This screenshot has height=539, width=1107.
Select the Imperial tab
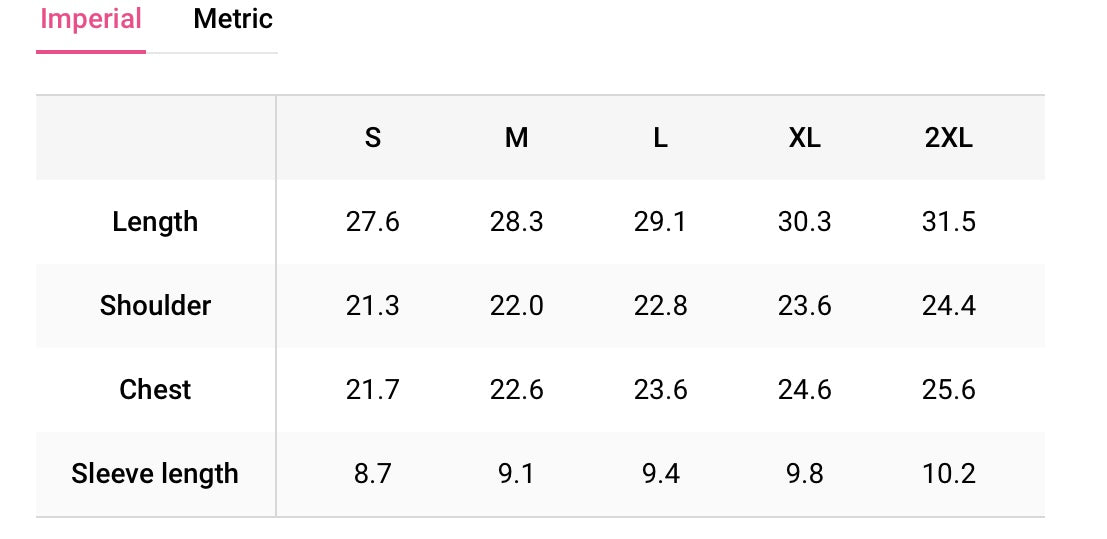tap(91, 19)
